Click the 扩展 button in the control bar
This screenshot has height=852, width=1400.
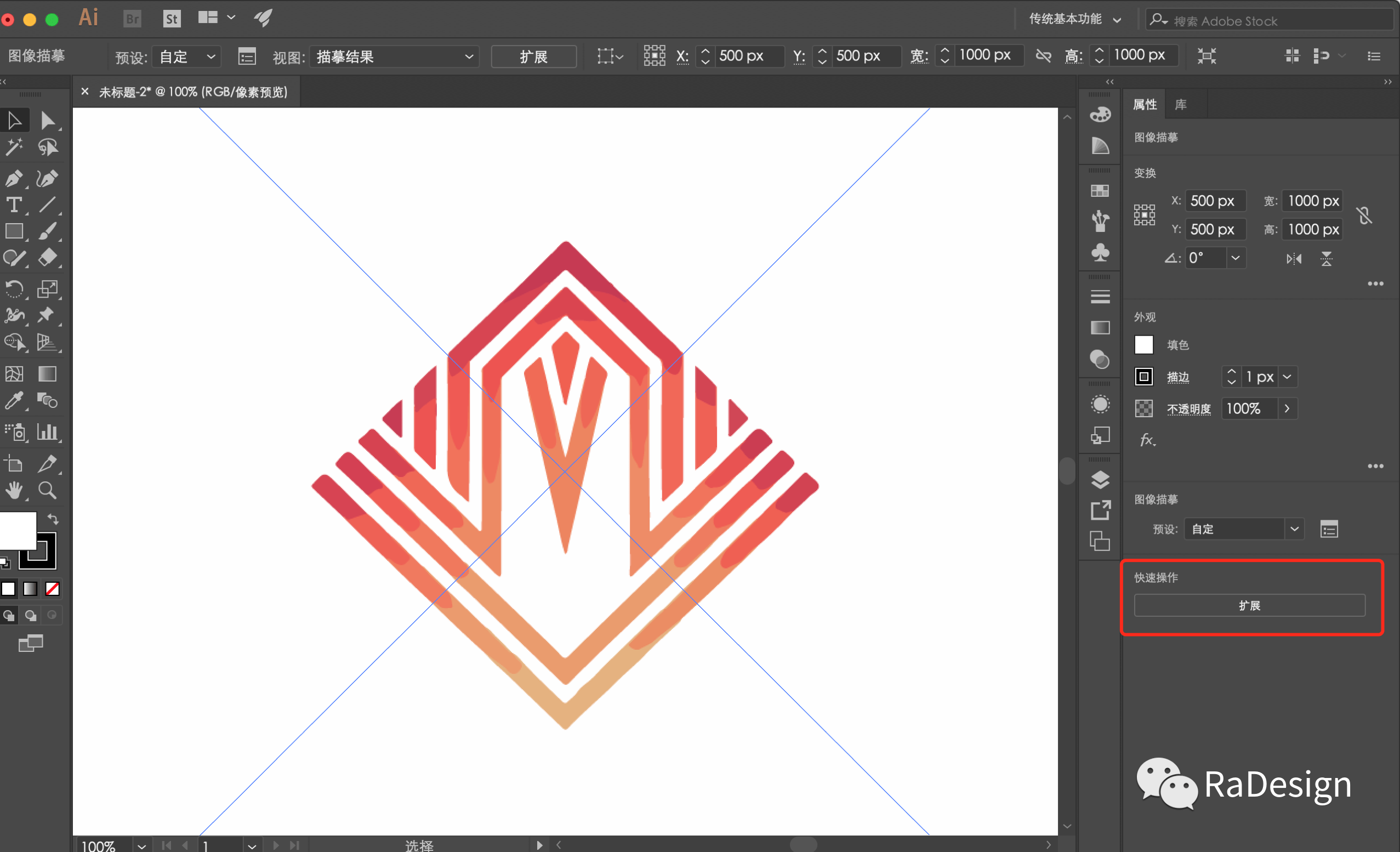[x=533, y=57]
